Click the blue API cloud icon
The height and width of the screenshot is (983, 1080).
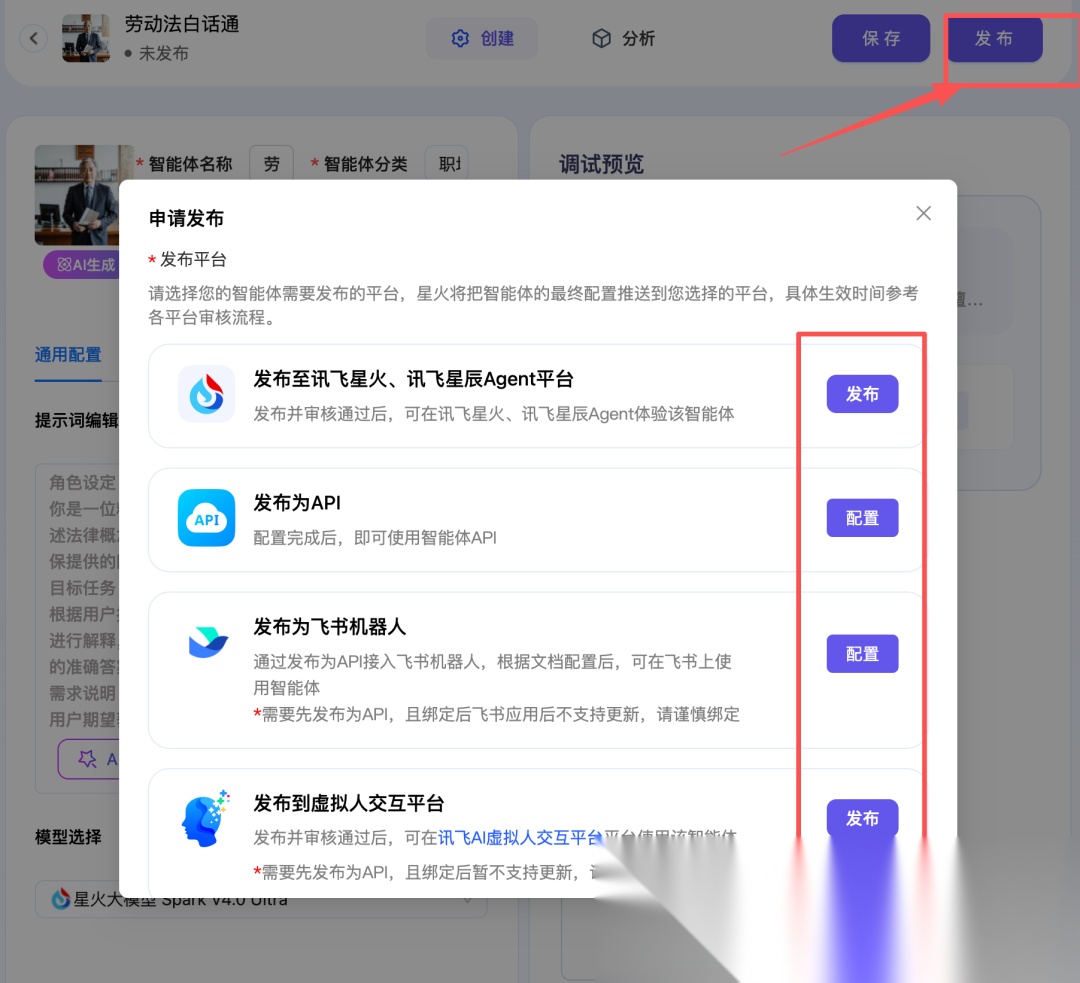[x=207, y=518]
